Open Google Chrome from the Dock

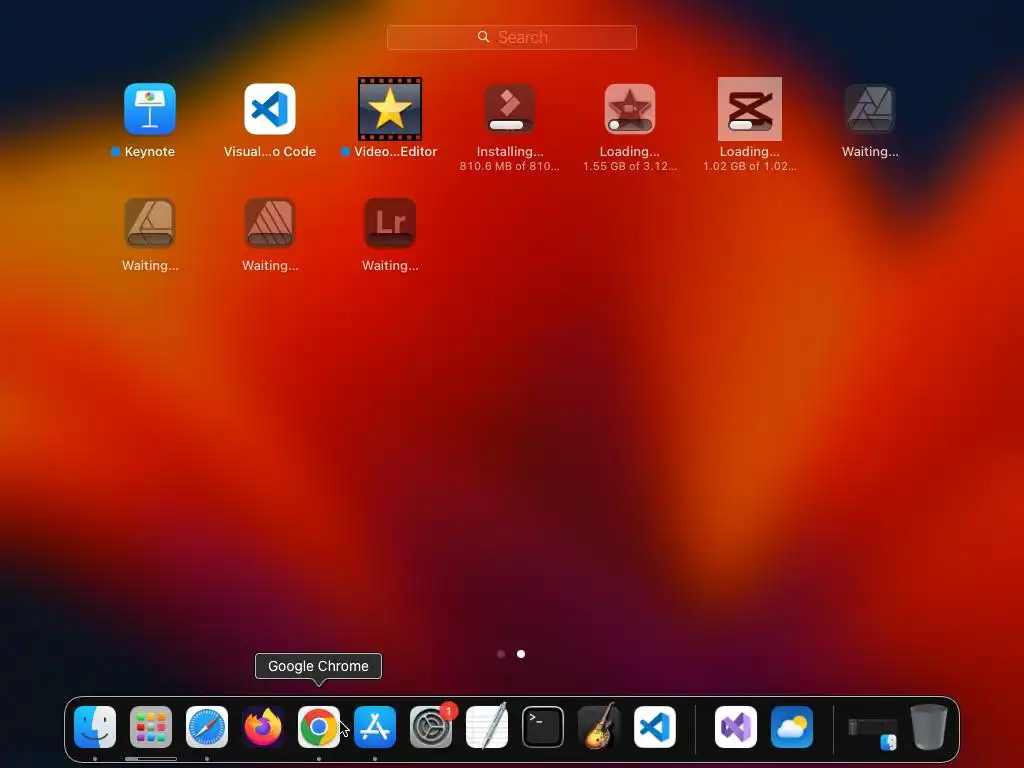[319, 727]
